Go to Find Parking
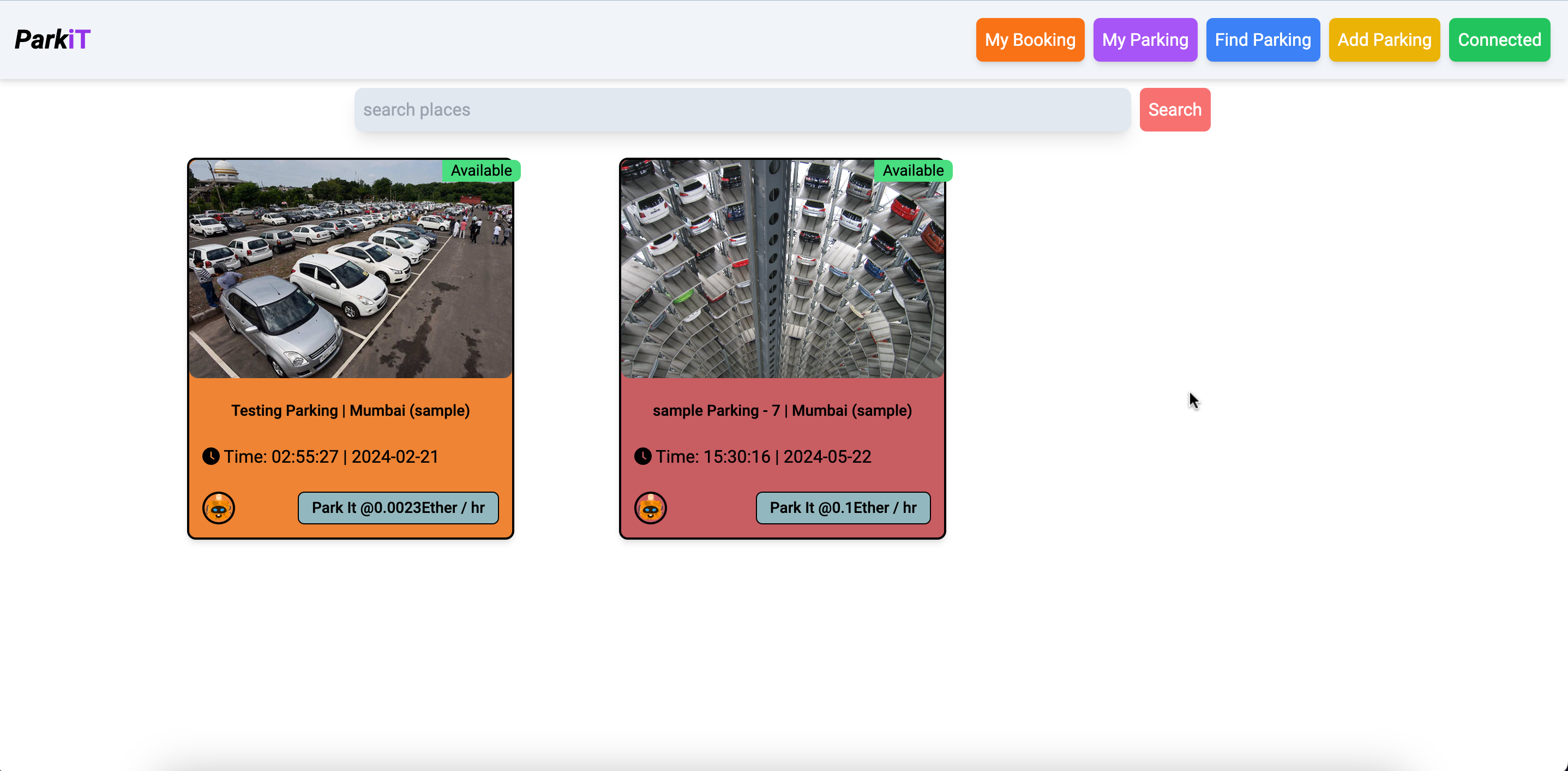This screenshot has height=771, width=1568. pos(1263,40)
